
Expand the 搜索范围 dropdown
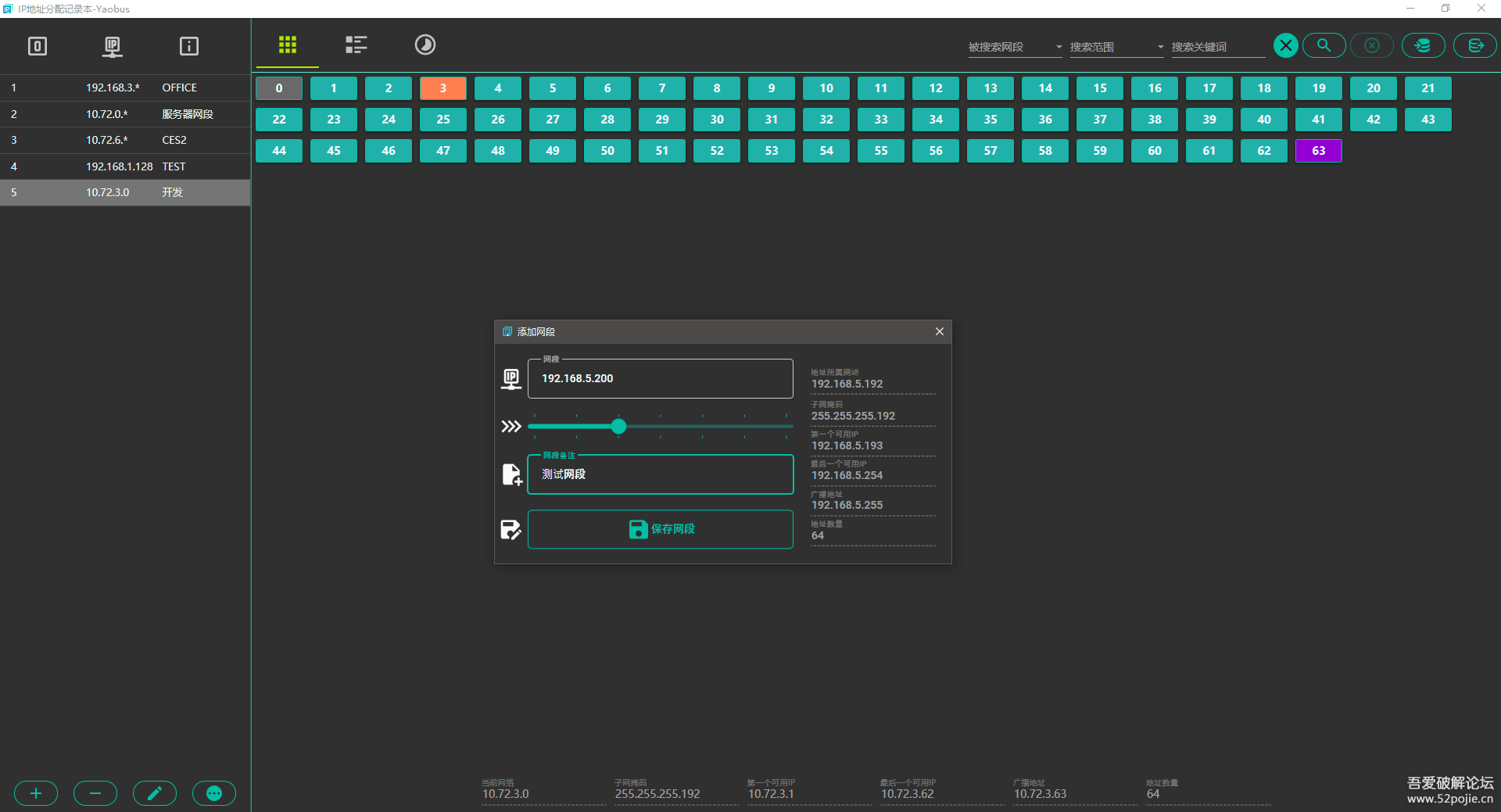1116,47
